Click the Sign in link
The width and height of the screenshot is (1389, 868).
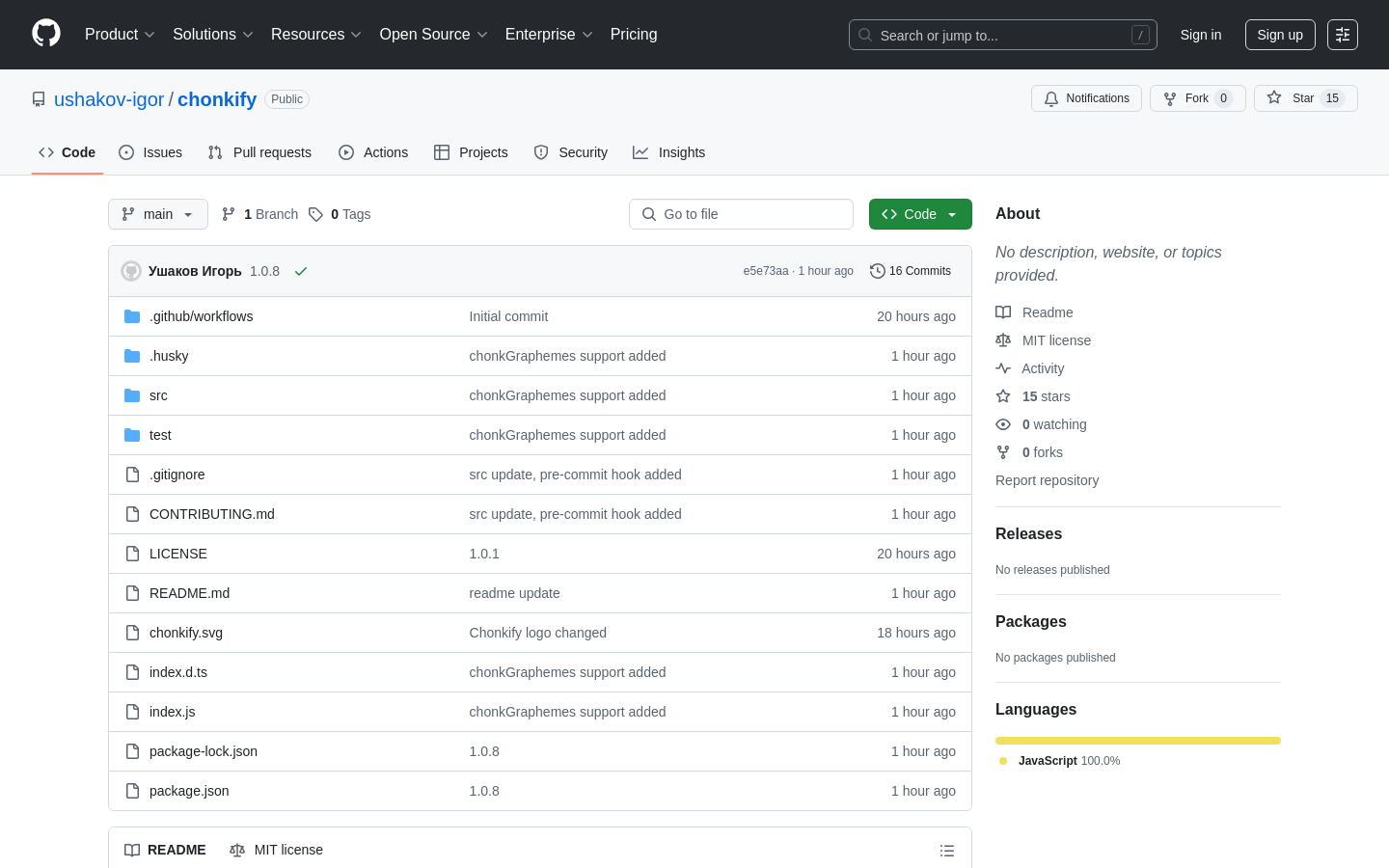pos(1201,35)
